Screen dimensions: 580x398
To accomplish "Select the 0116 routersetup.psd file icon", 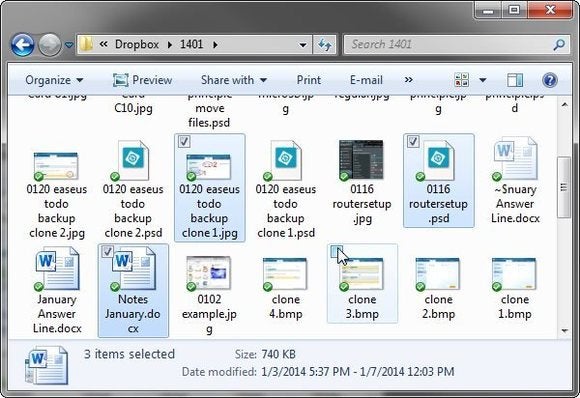I will (438, 161).
